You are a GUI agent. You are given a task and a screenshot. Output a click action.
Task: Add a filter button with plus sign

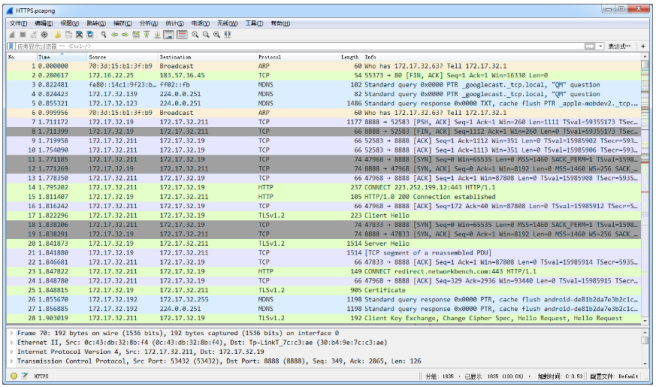point(643,46)
